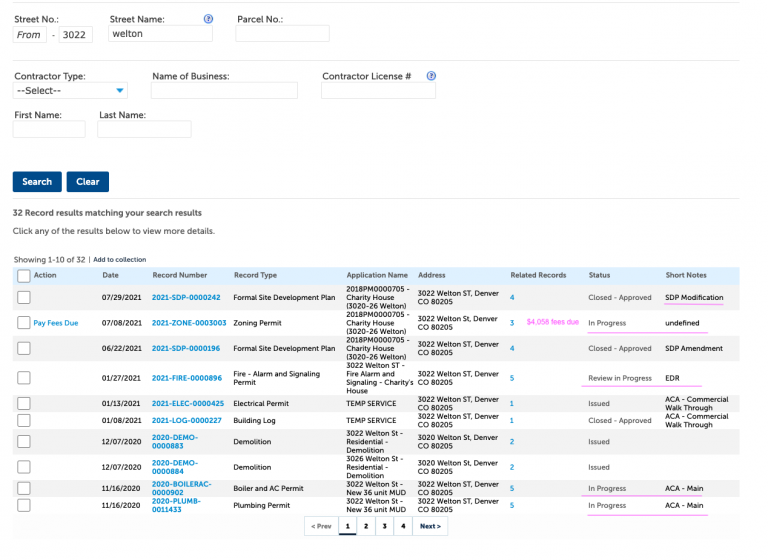Image resolution: width=768 pixels, height=560 pixels.
Task: Select current results page 1
Action: click(347, 526)
